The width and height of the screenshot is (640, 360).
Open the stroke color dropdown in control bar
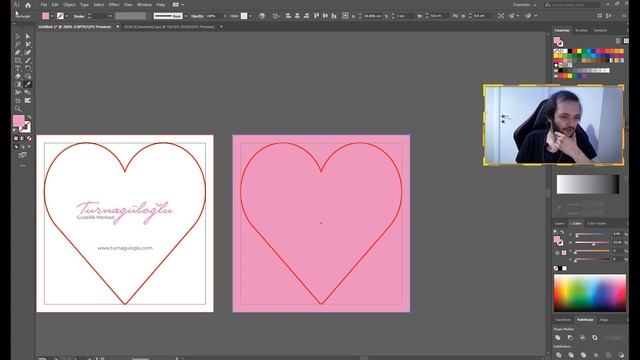click(x=67, y=16)
